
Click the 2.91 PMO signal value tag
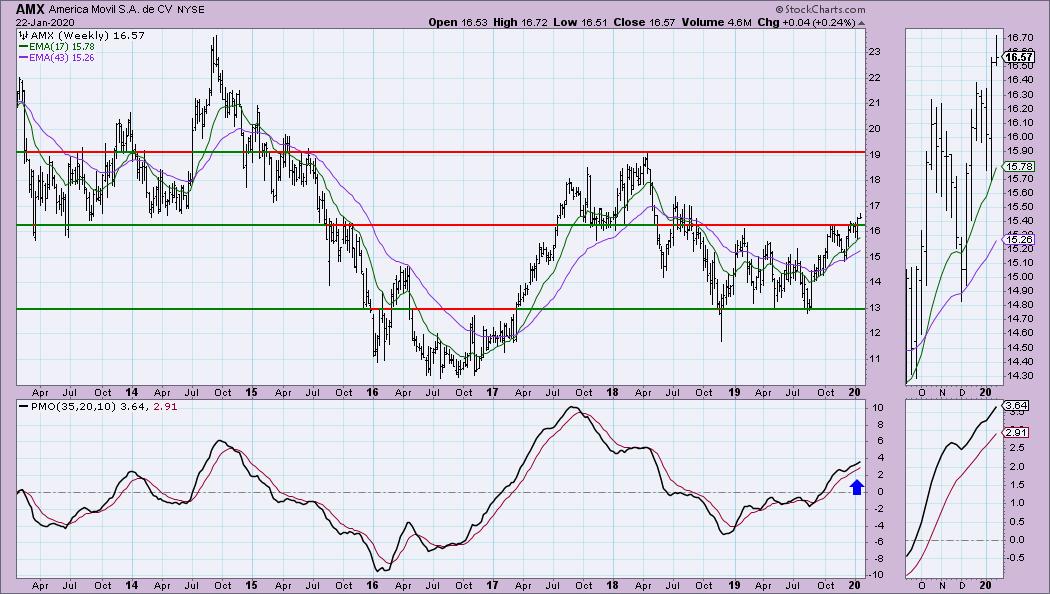(x=1017, y=433)
